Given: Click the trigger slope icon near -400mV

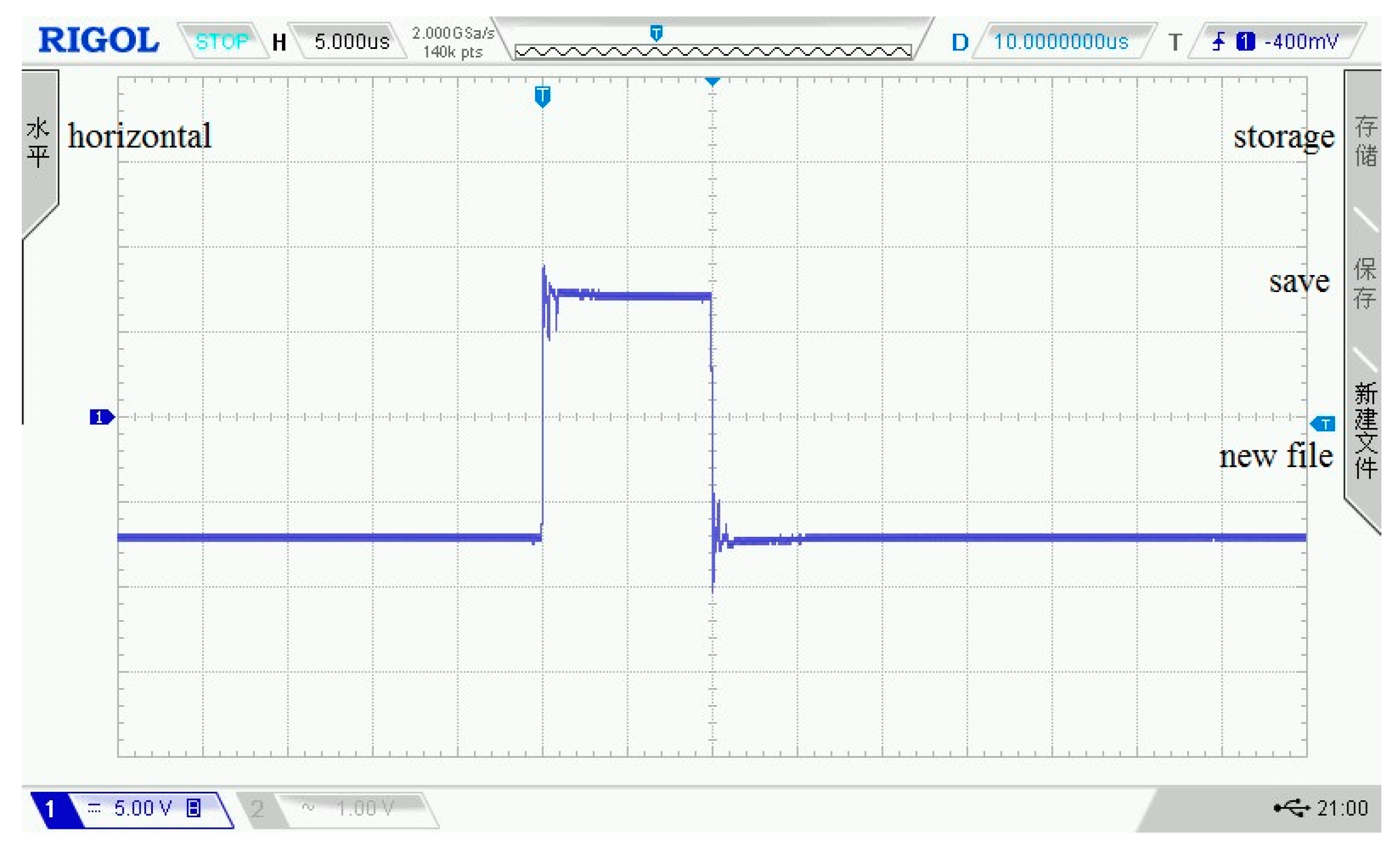Looking at the screenshot, I should [1219, 41].
